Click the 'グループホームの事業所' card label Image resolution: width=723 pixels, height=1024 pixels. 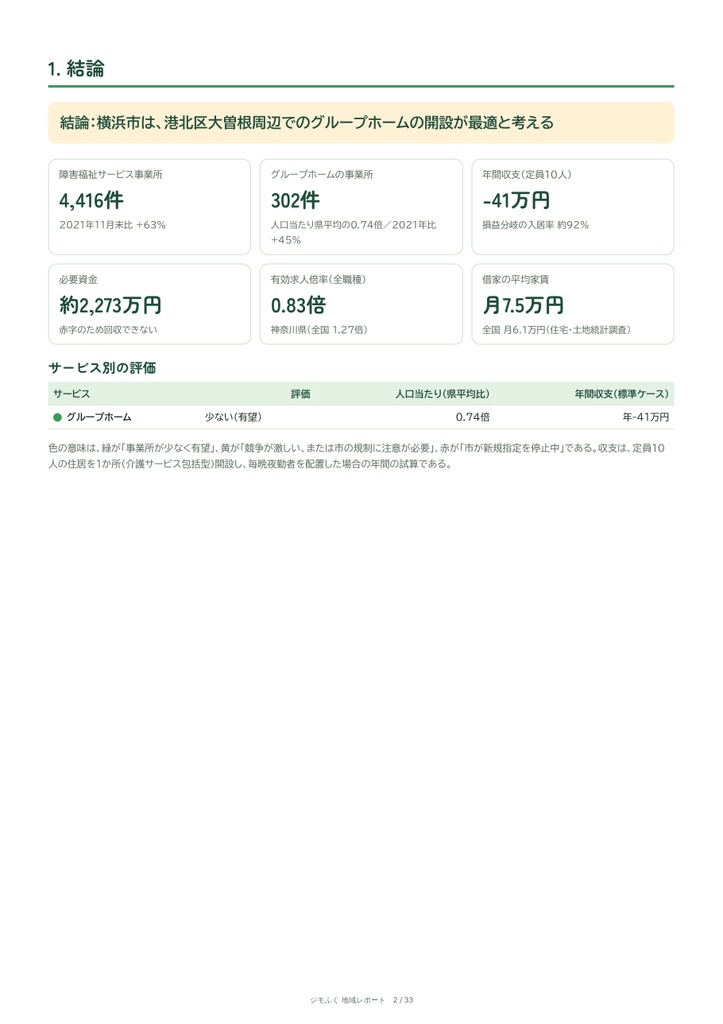click(322, 174)
